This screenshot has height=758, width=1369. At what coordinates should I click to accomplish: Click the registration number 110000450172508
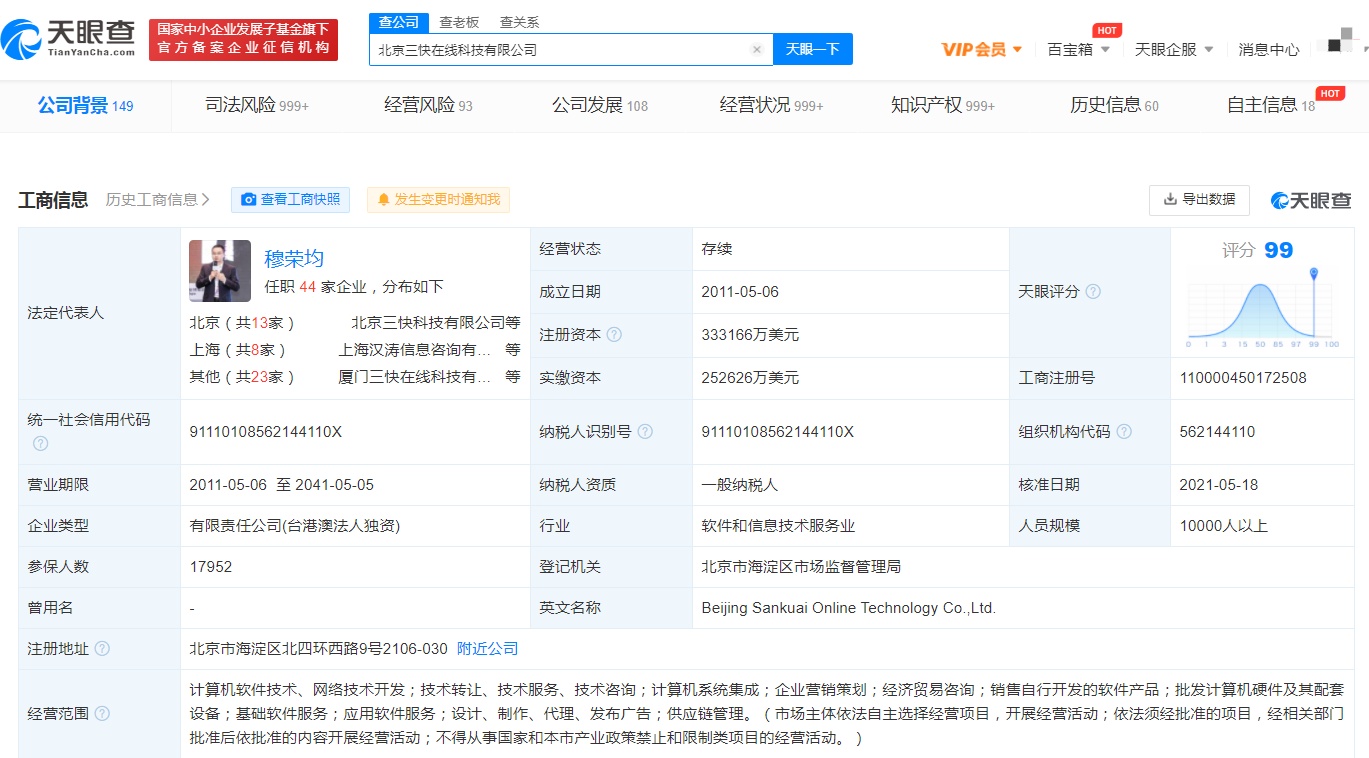1243,378
